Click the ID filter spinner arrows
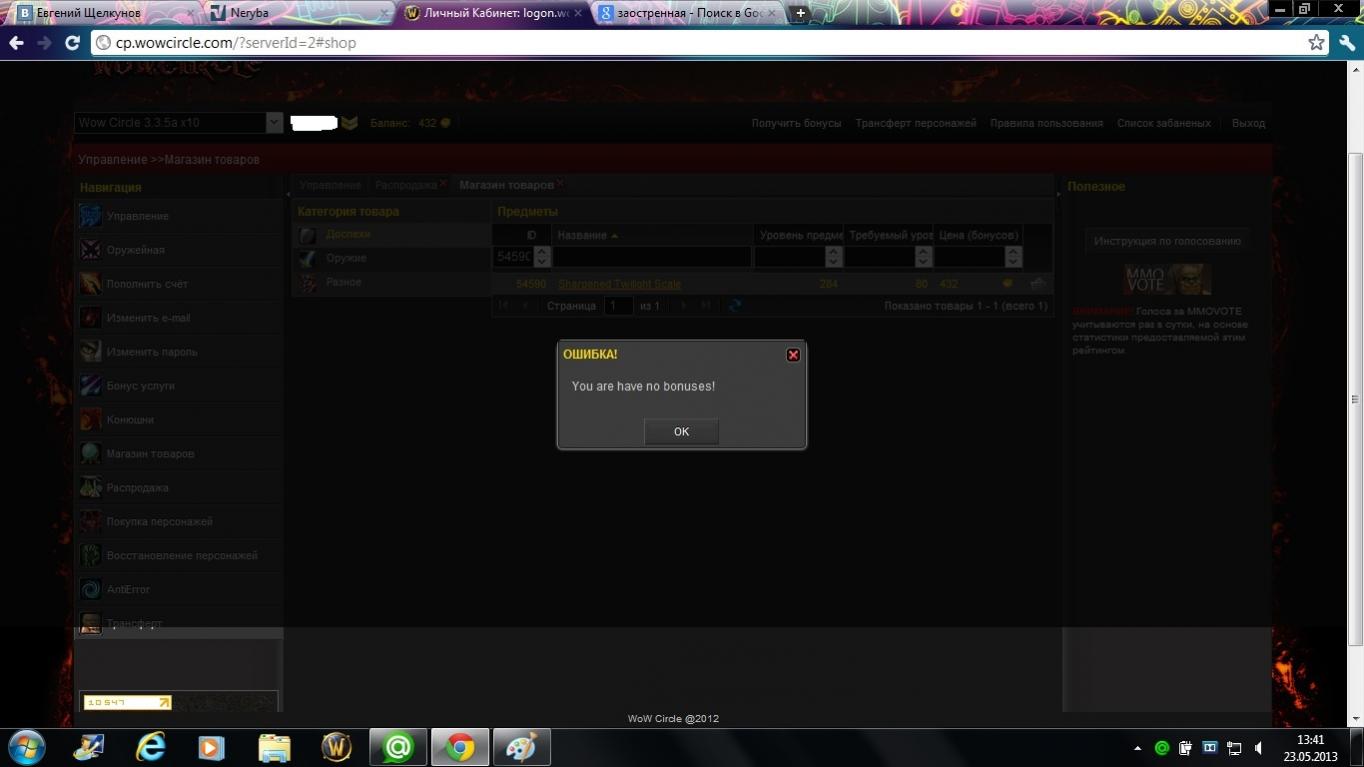1364x767 pixels. pos(542,257)
